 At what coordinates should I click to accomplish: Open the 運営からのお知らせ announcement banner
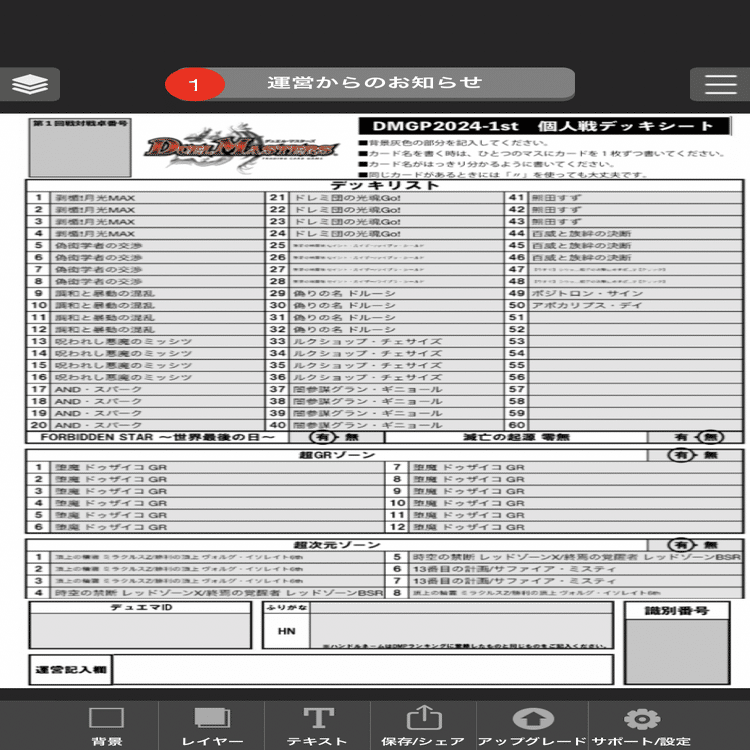[x=374, y=83]
